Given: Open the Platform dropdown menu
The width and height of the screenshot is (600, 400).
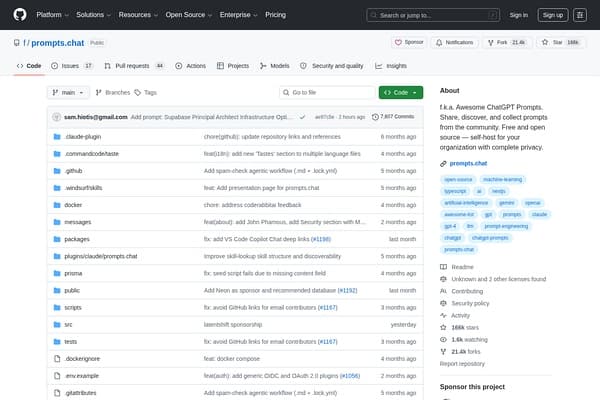Looking at the screenshot, I should click(x=52, y=15).
